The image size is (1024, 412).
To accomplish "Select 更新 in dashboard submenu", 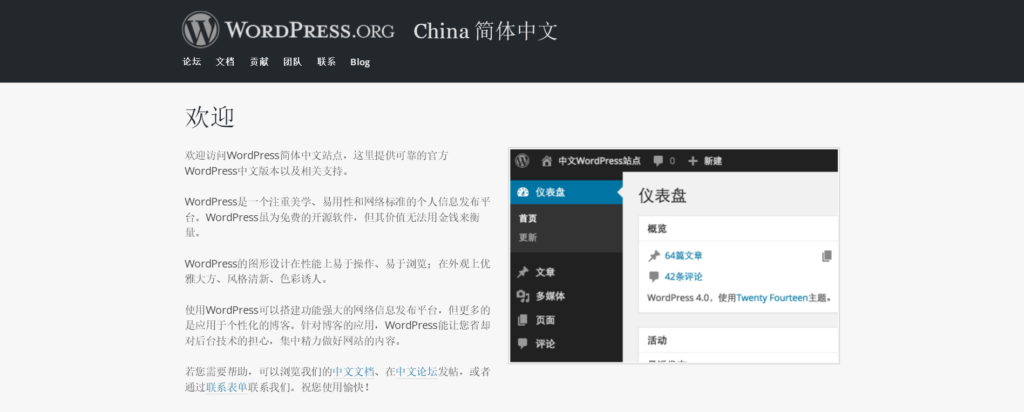I will pos(528,238).
